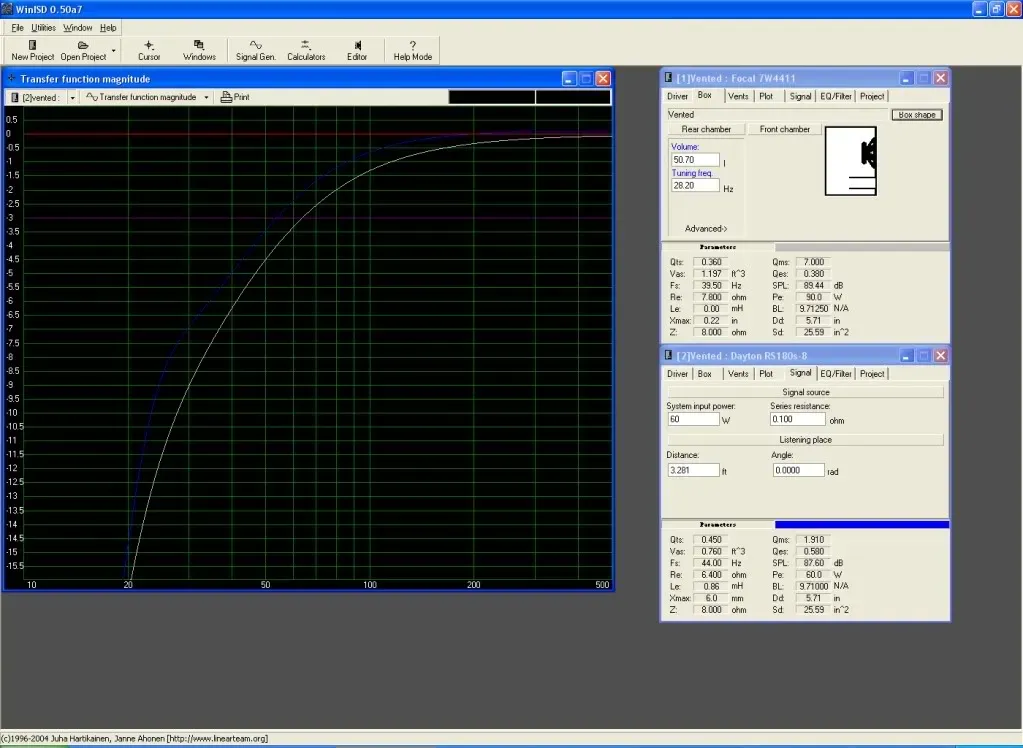Image resolution: width=1023 pixels, height=748 pixels.
Task: Select the Project tab in Dayton RS180s-8 window
Action: click(872, 374)
